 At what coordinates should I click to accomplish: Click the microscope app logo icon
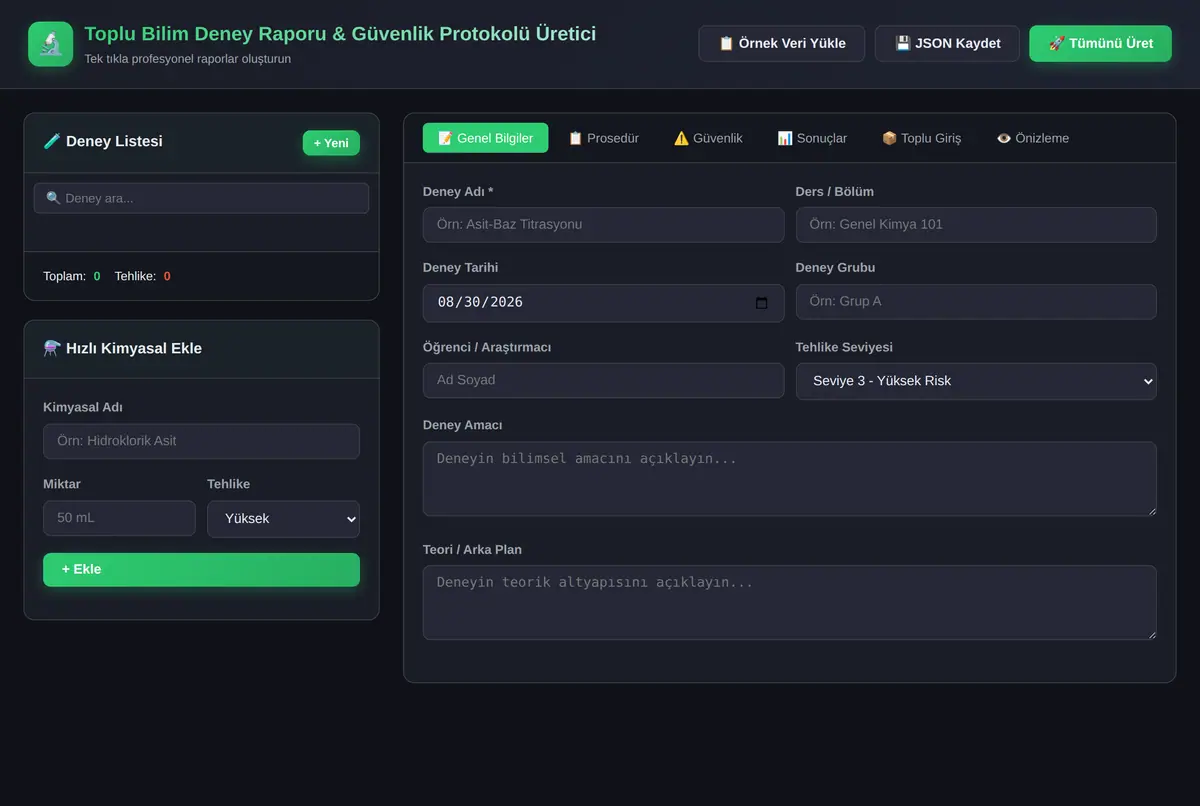50,44
